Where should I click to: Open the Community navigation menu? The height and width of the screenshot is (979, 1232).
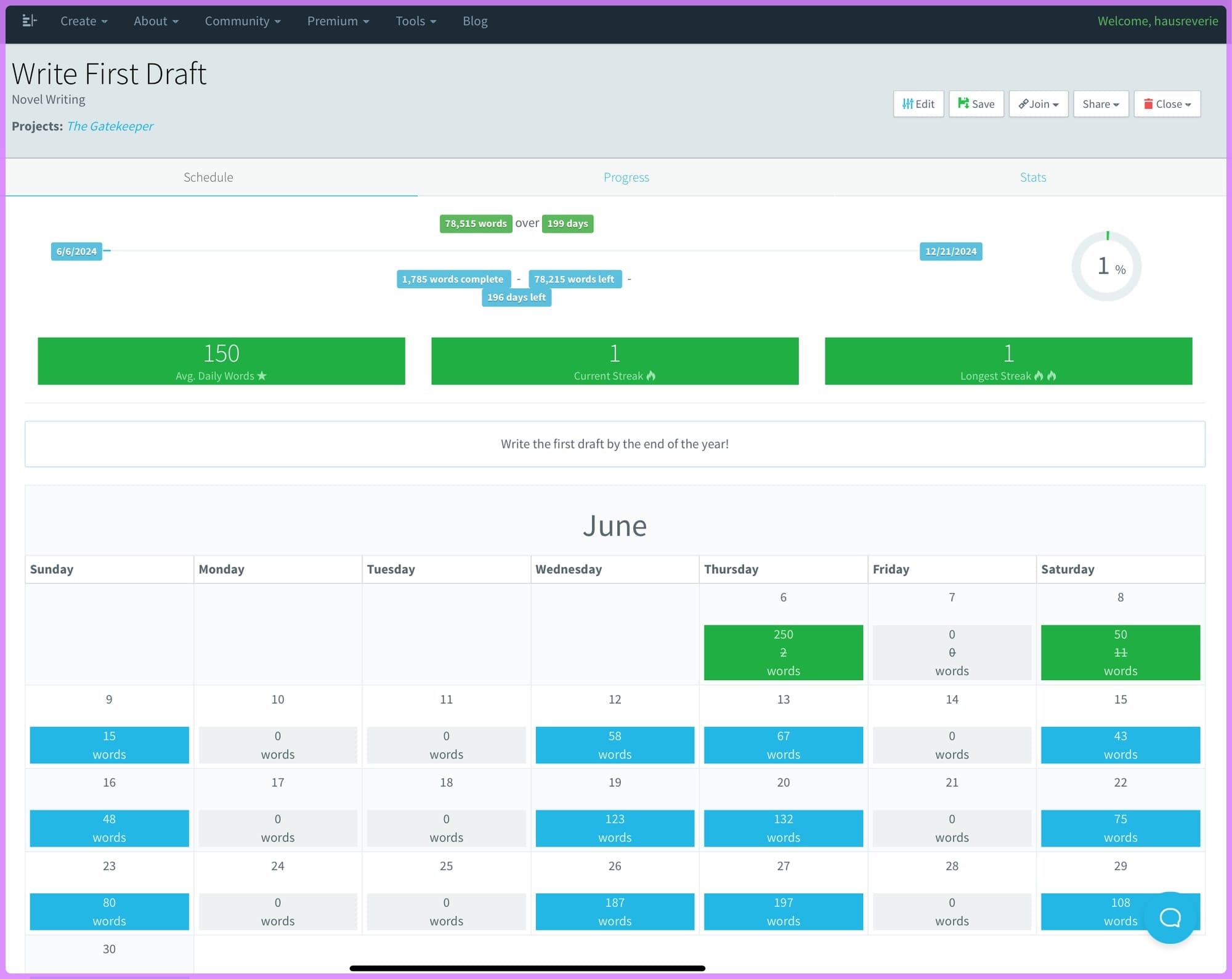242,21
